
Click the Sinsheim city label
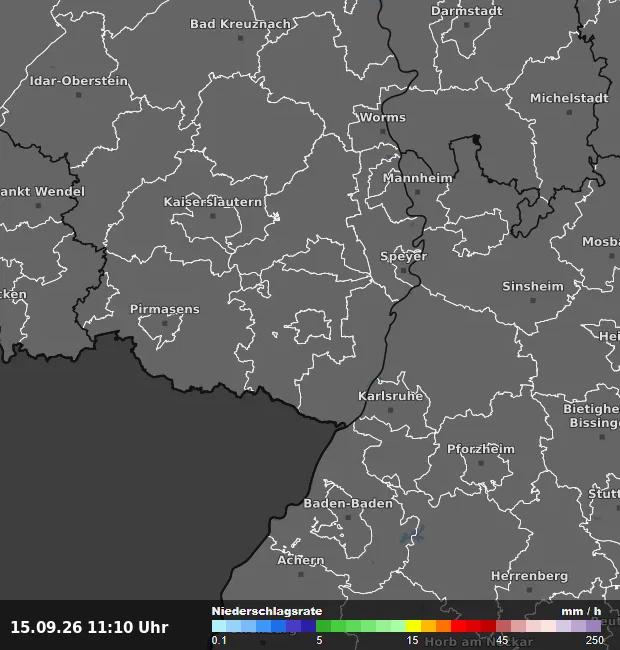(533, 286)
